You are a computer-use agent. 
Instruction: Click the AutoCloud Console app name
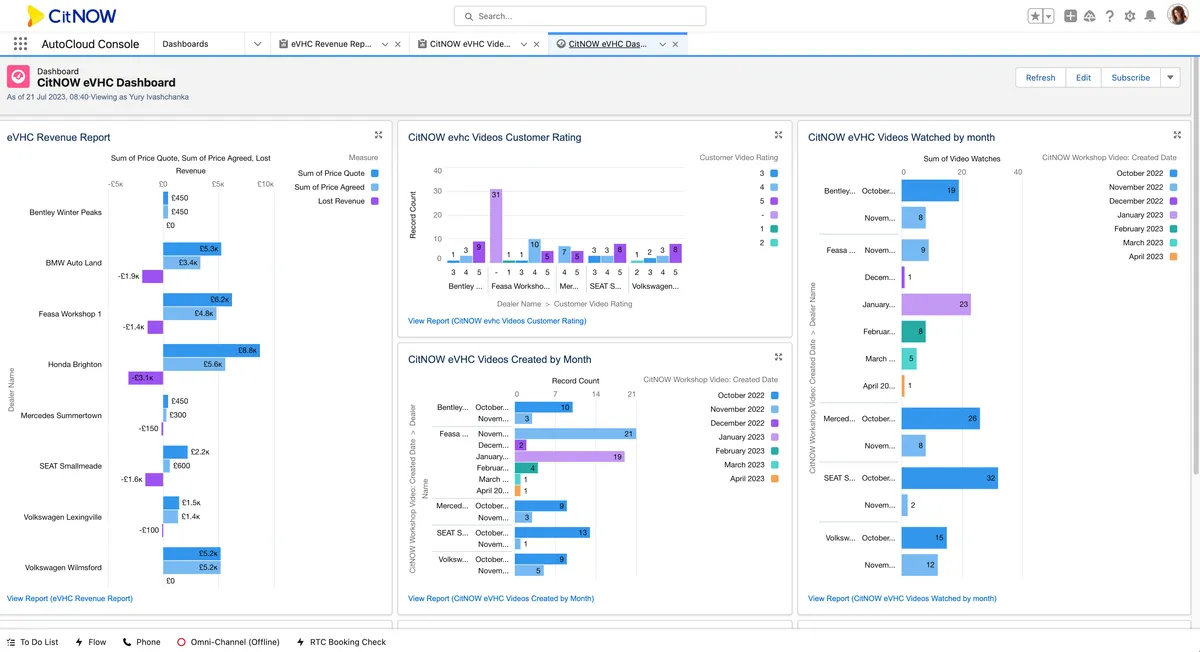[90, 44]
